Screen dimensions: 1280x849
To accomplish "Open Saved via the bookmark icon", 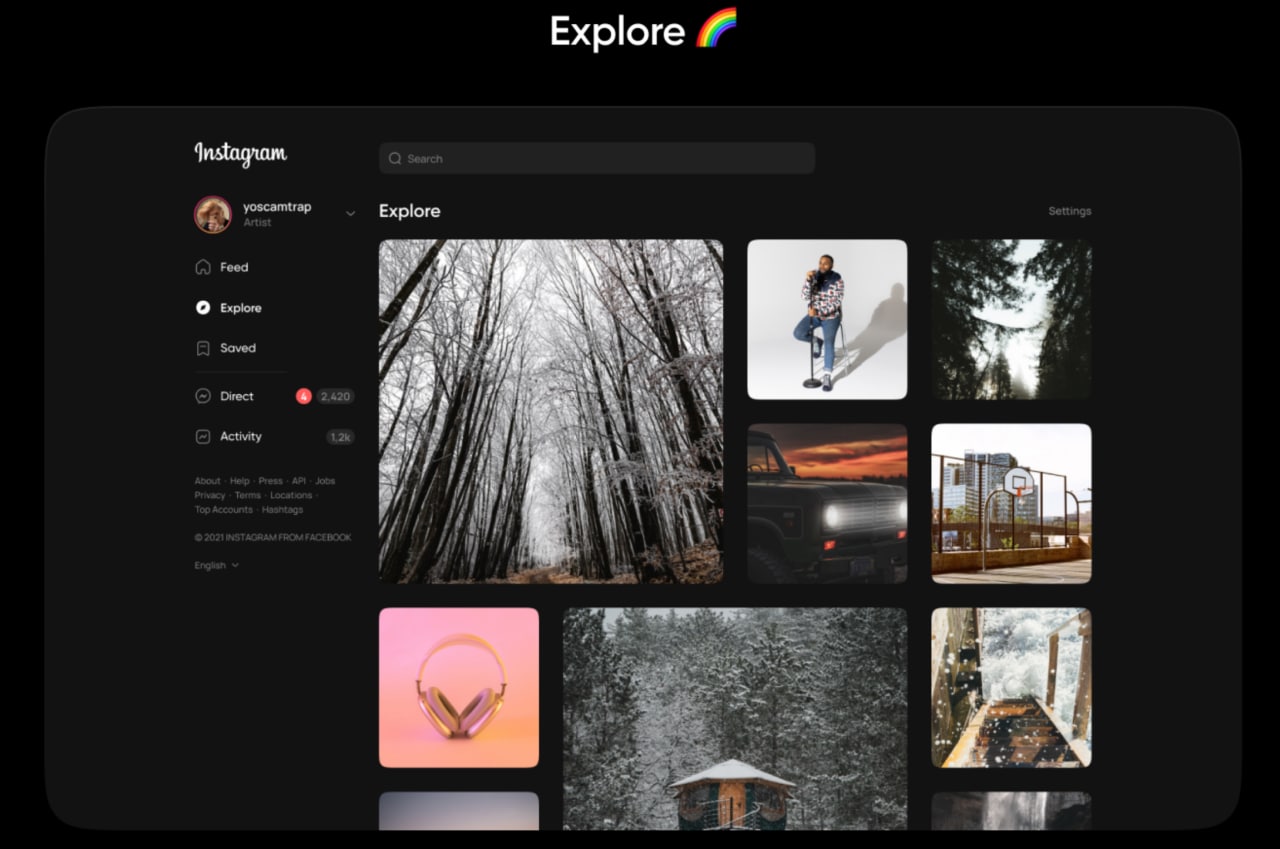I will click(203, 348).
